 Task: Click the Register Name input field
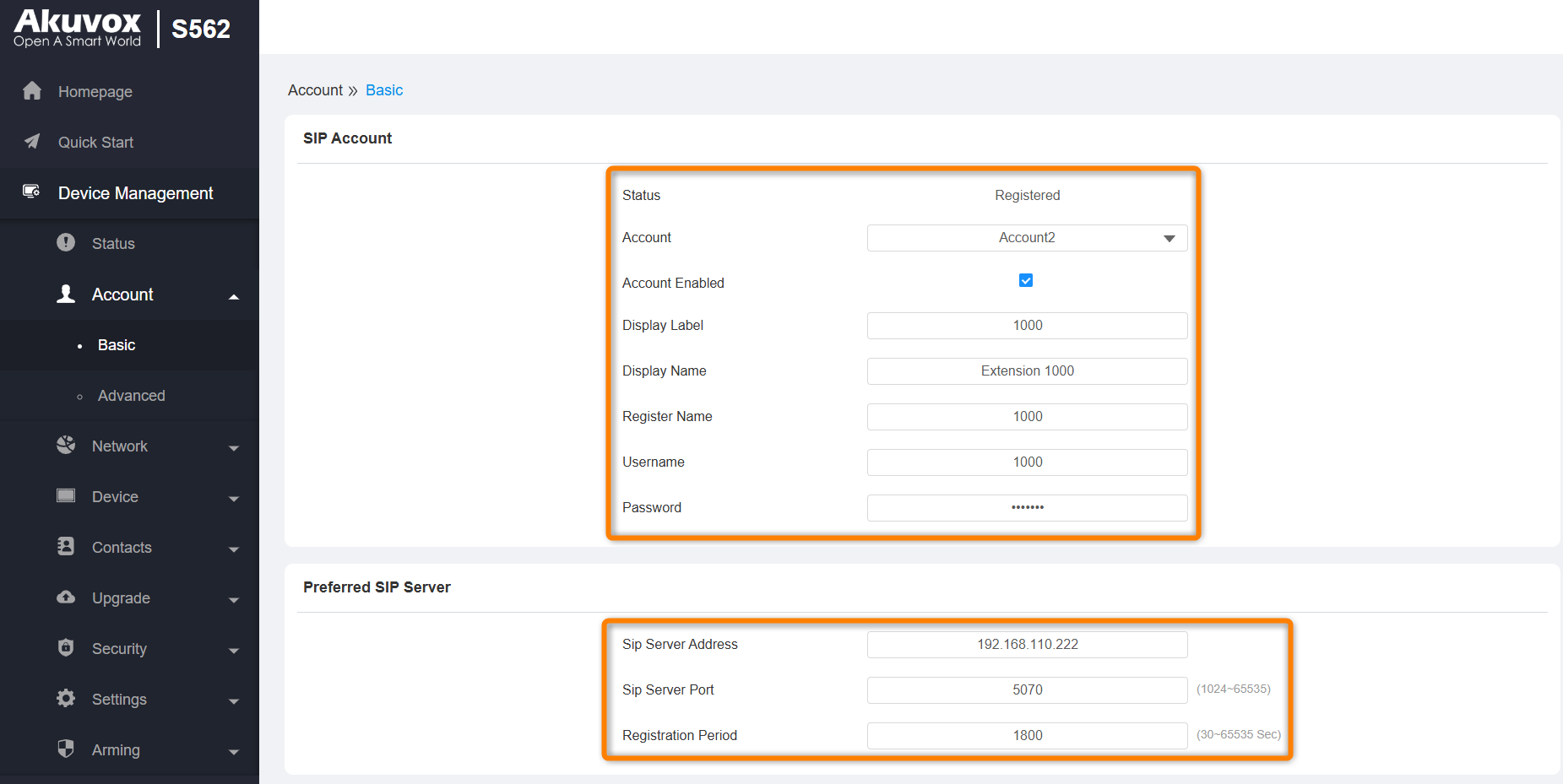1027,417
